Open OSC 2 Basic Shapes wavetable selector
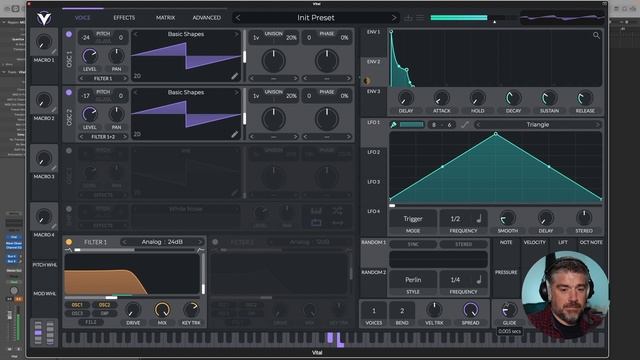This screenshot has width=640, height=360. (186, 93)
